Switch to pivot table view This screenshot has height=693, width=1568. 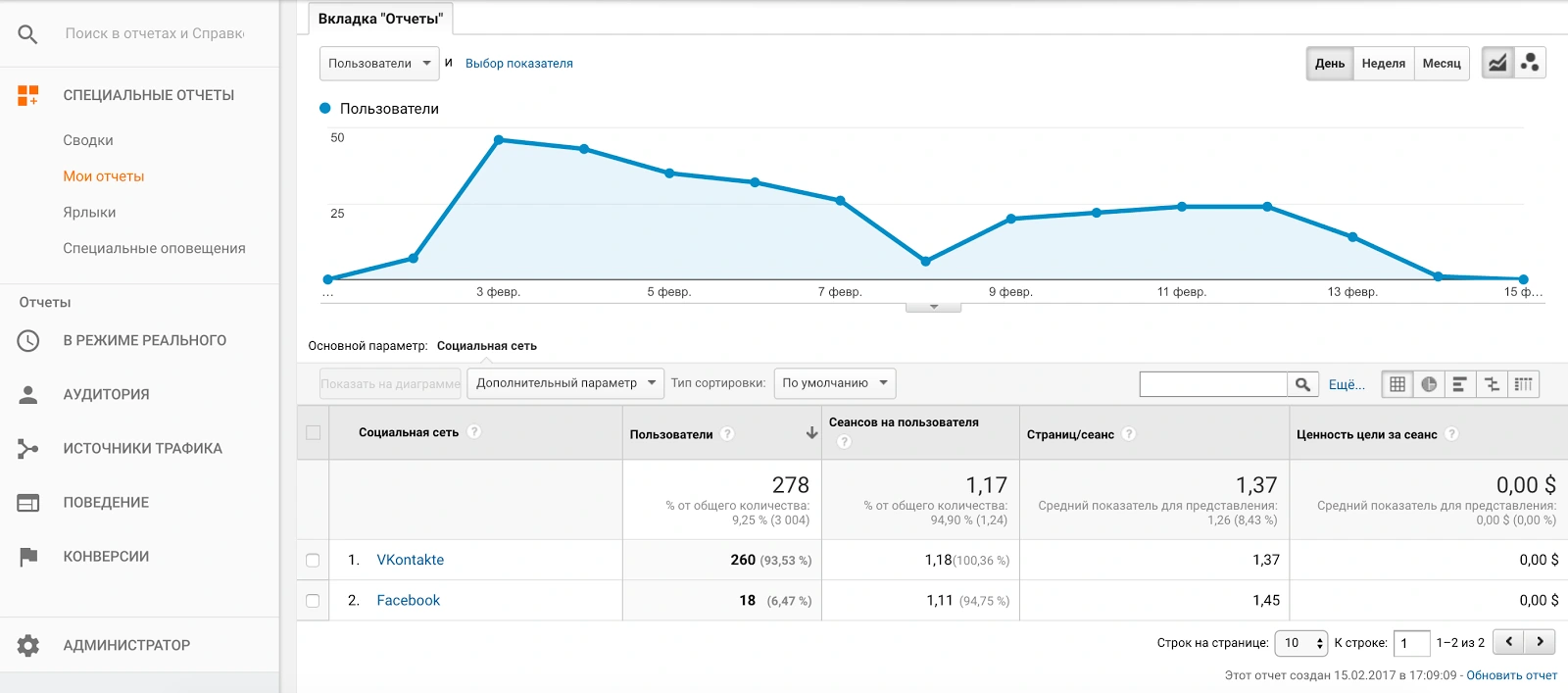1523,384
